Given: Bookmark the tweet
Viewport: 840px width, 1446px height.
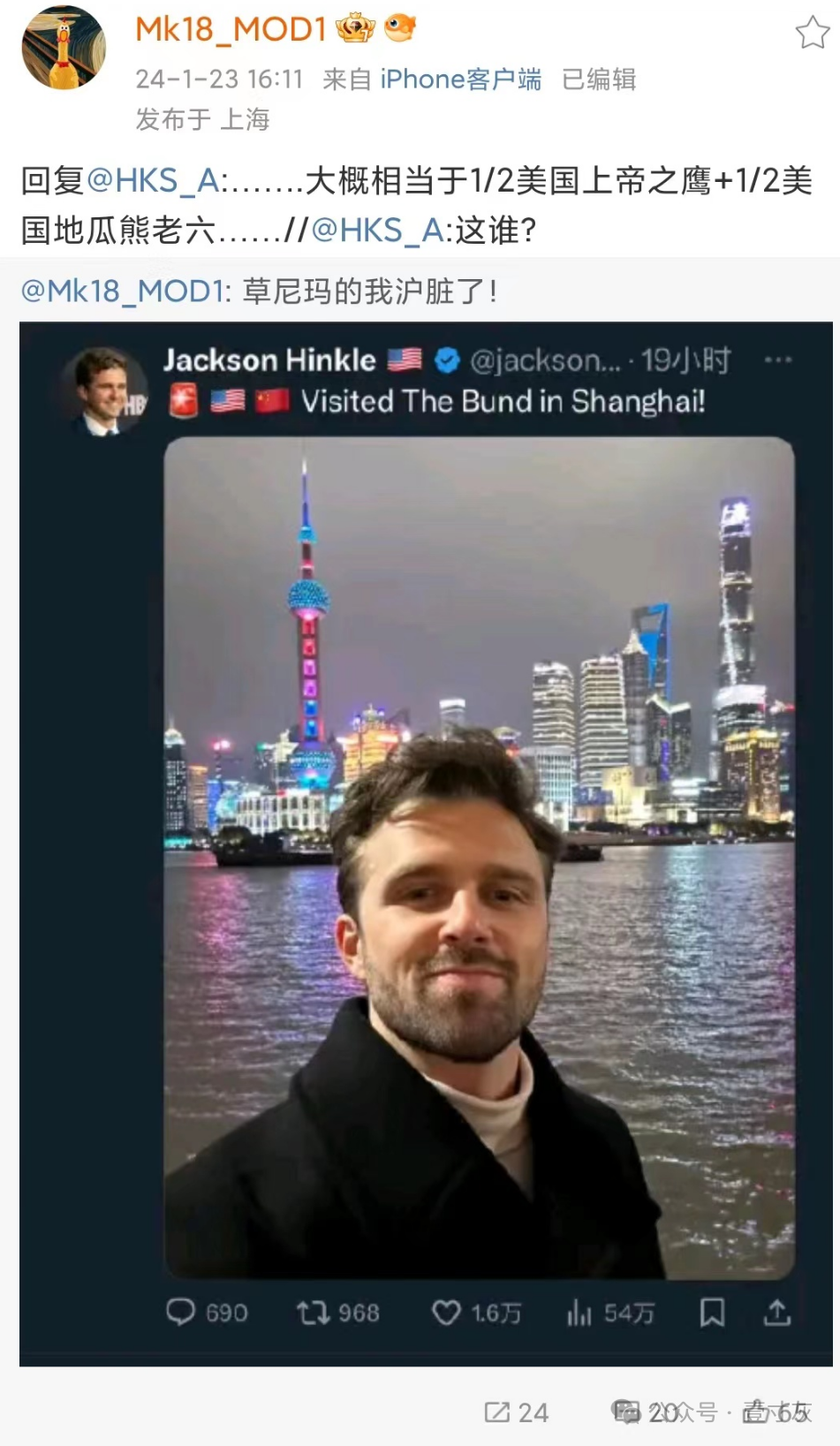Looking at the screenshot, I should pos(712,1312).
